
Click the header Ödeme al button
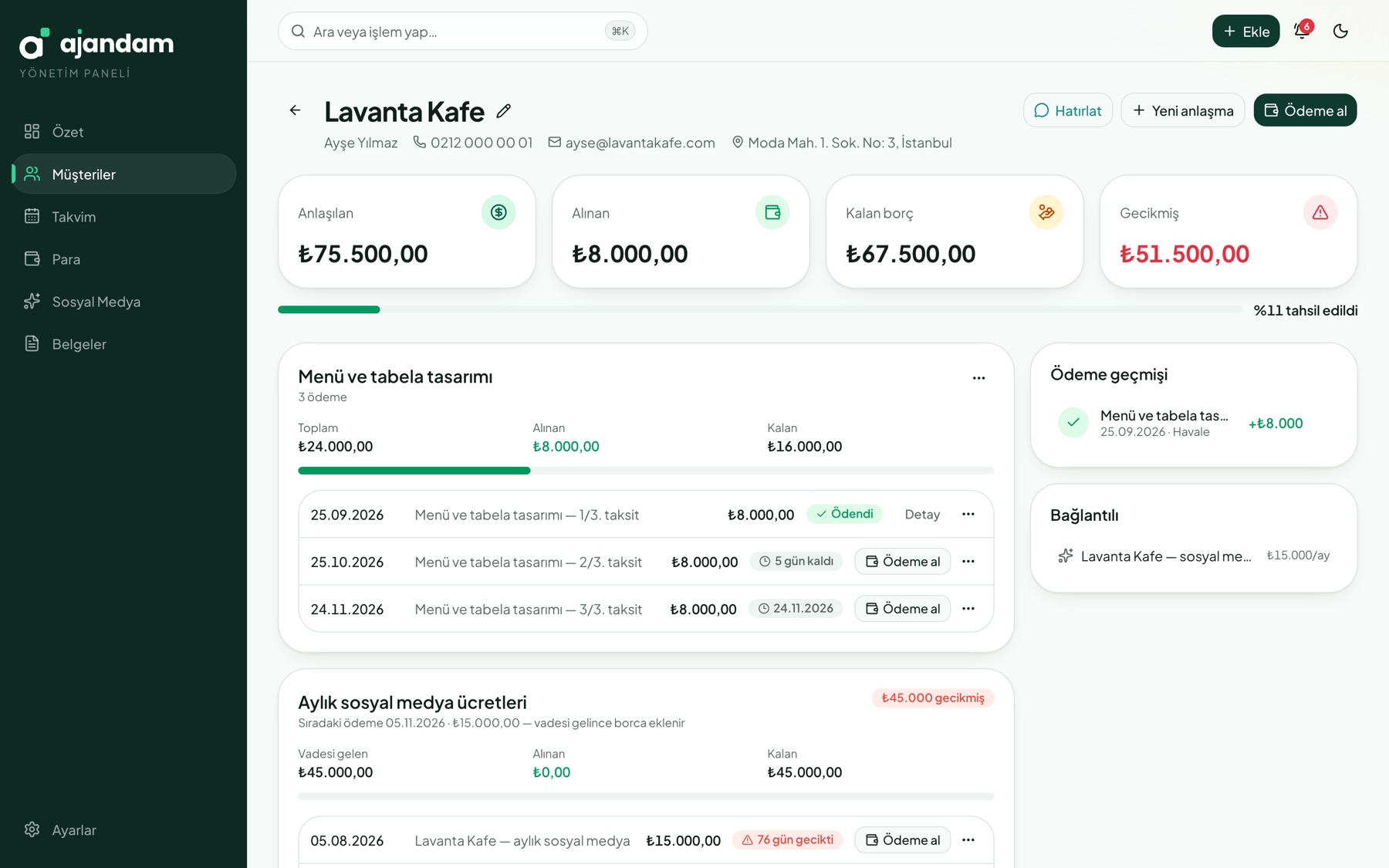pos(1305,110)
